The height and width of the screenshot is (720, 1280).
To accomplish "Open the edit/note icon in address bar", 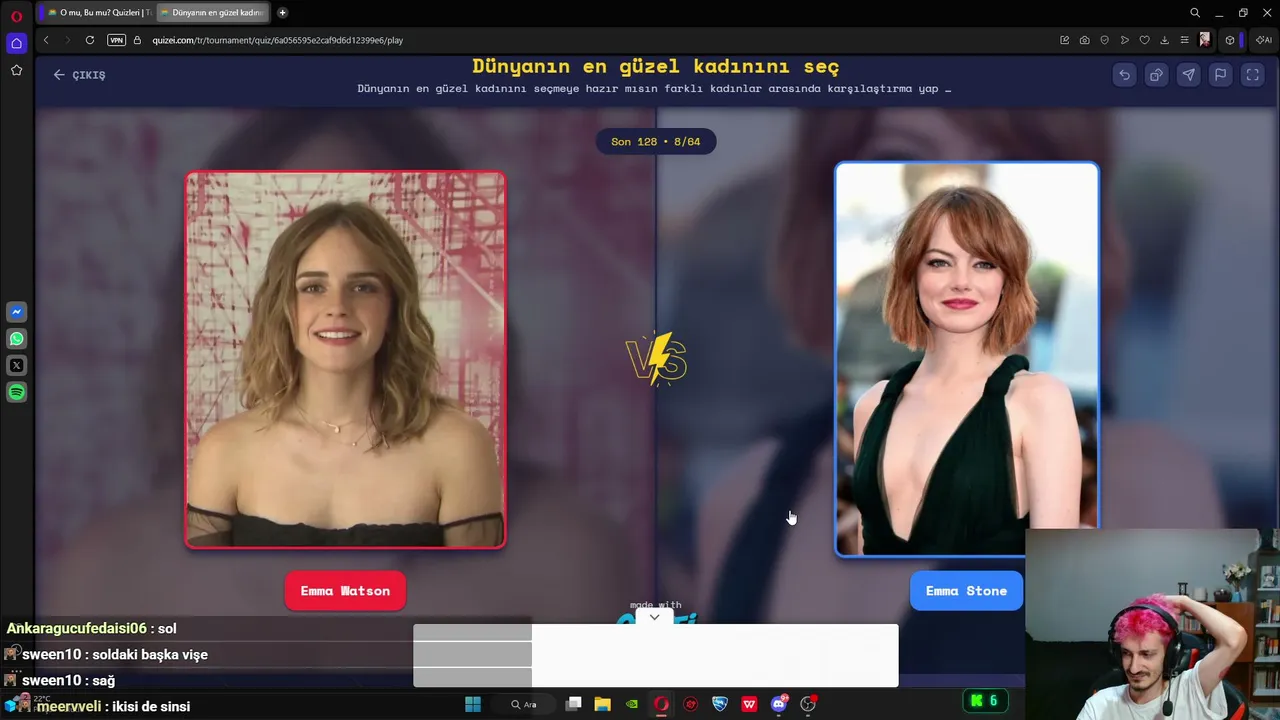I will (1064, 40).
